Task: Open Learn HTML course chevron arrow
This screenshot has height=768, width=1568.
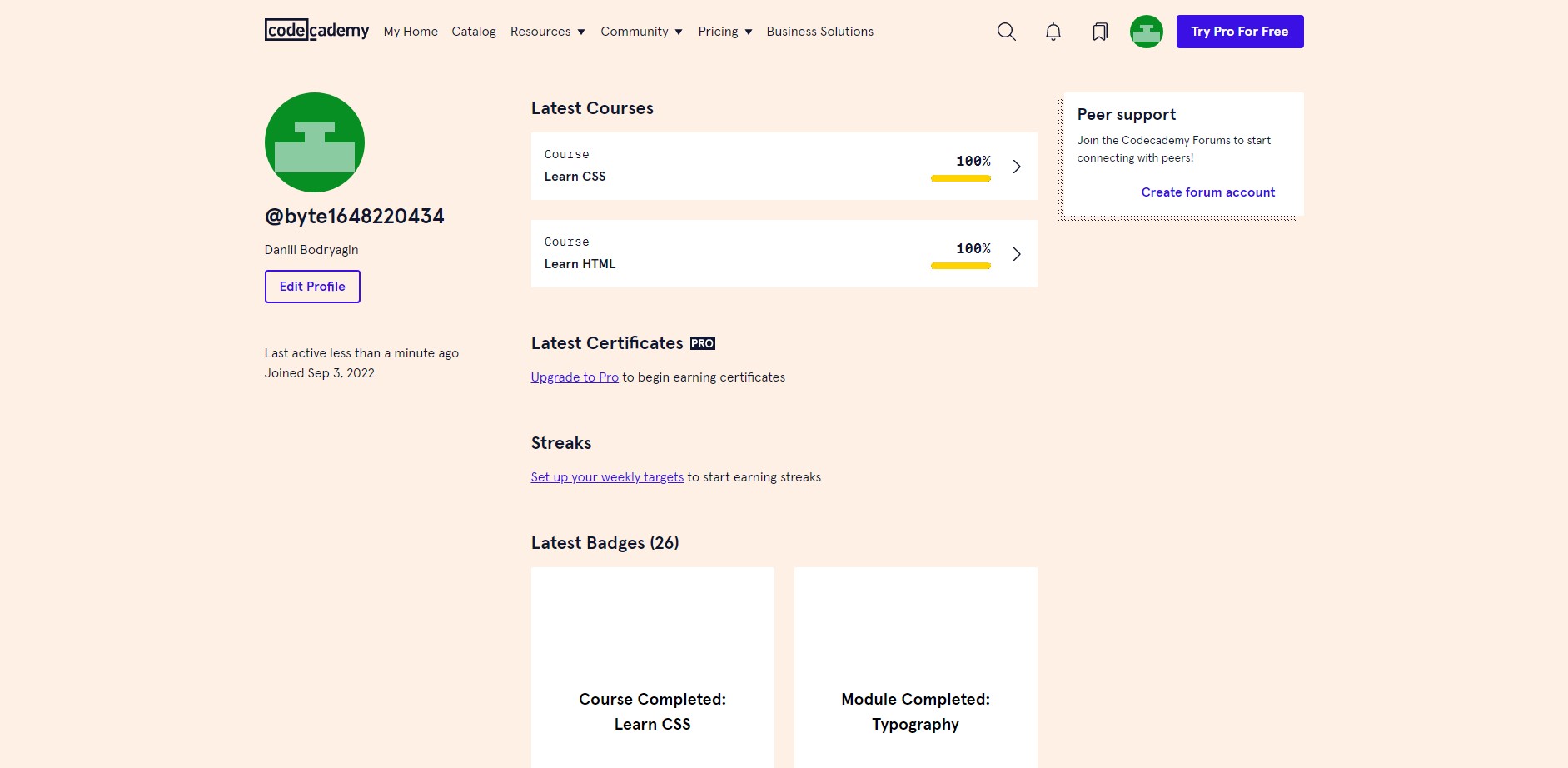Action: pyautogui.click(x=1017, y=254)
